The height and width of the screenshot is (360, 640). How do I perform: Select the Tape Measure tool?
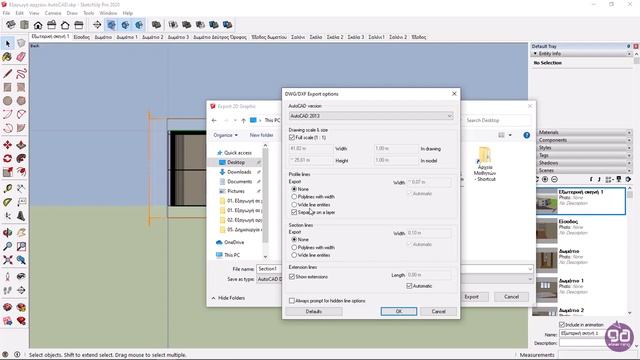pyautogui.click(x=7, y=189)
